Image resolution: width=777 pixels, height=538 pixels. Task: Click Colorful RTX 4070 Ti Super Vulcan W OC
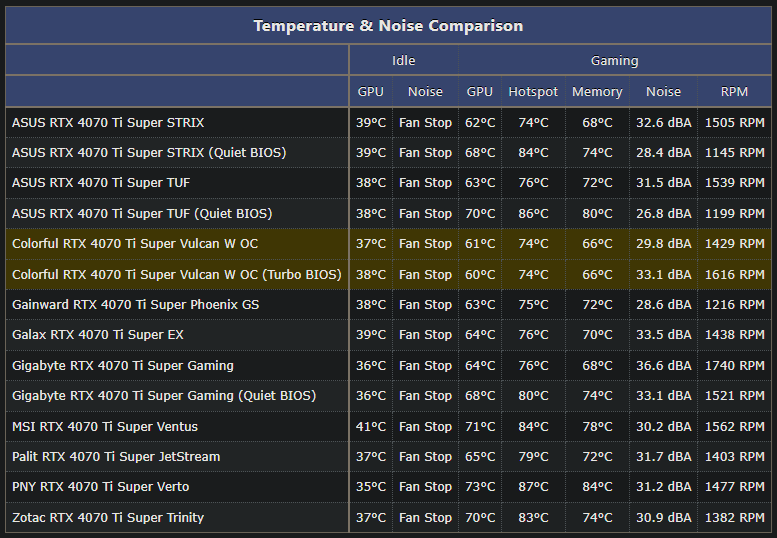pos(135,244)
